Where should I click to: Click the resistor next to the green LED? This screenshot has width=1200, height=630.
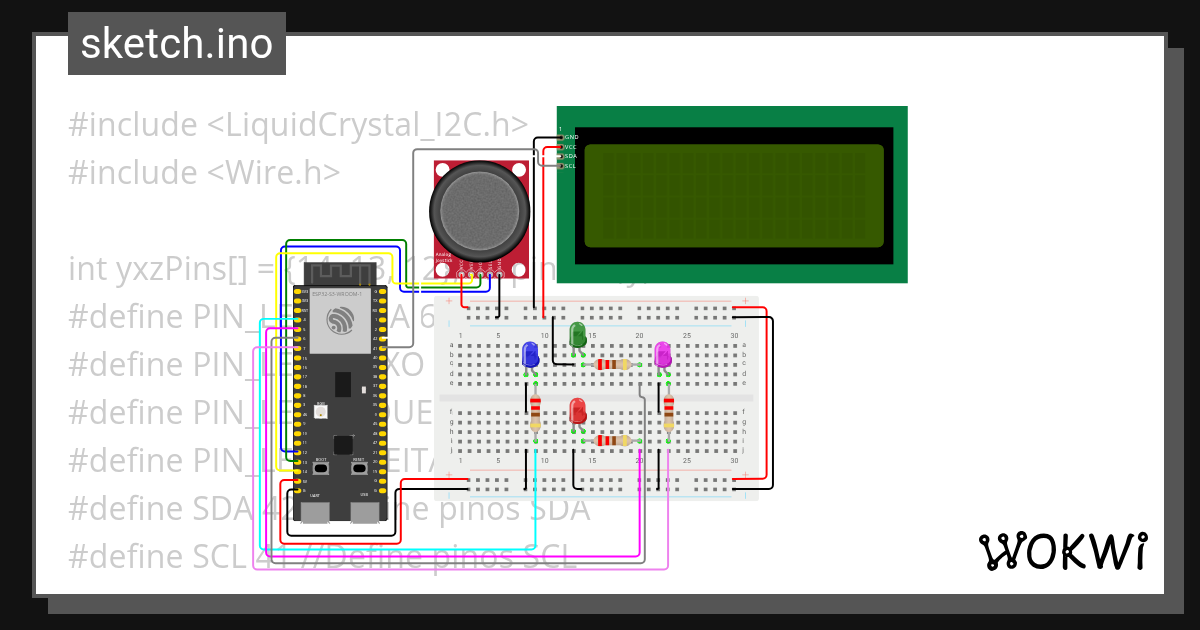612,364
